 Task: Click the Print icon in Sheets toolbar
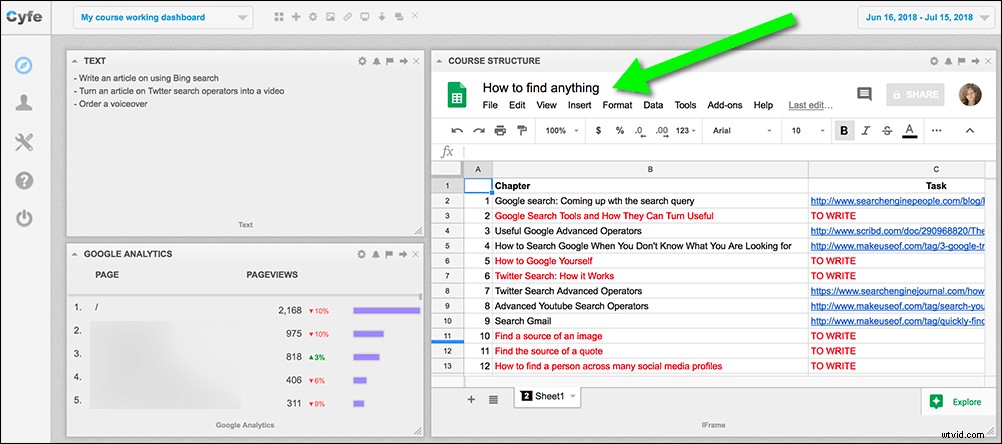[500, 130]
